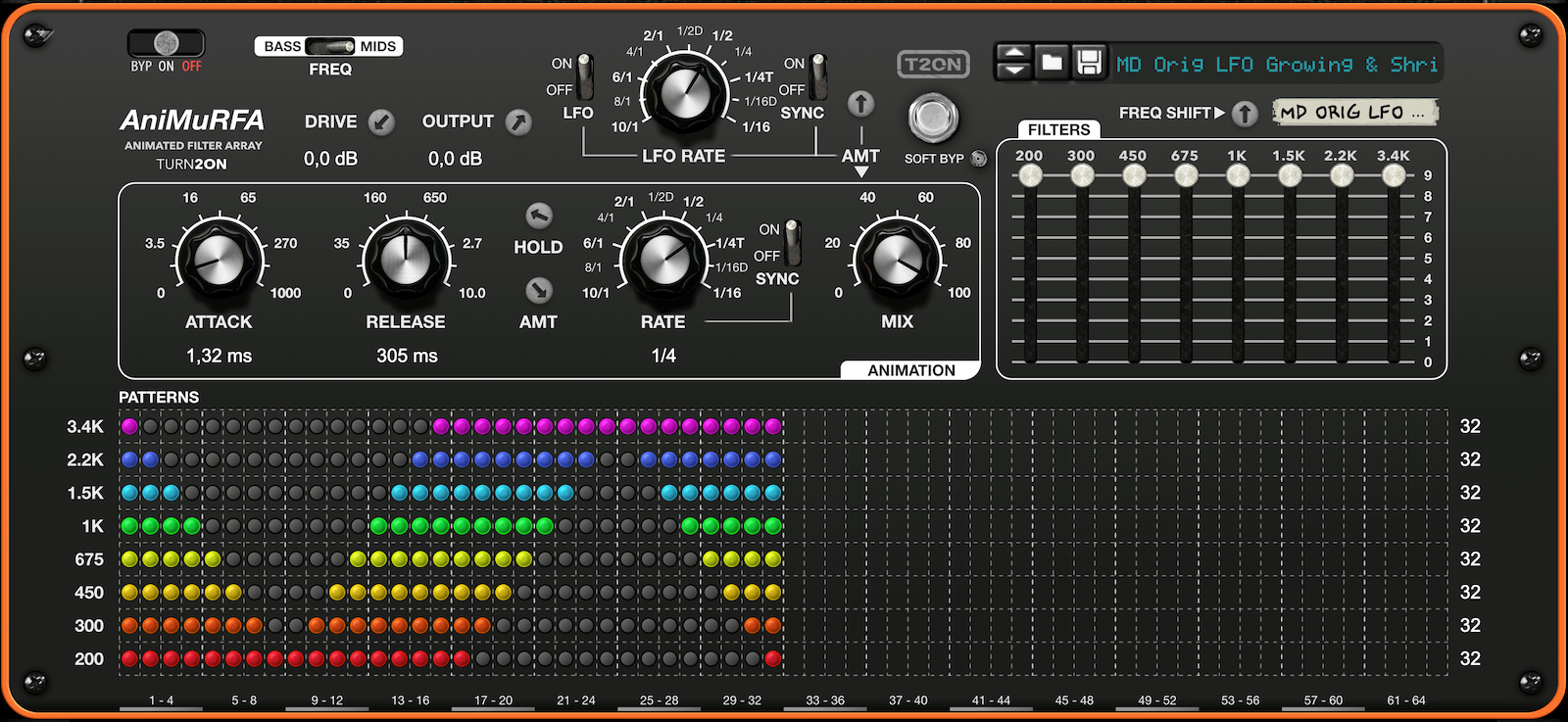Flip the BASS/MIDS frequency switch

coord(329,46)
